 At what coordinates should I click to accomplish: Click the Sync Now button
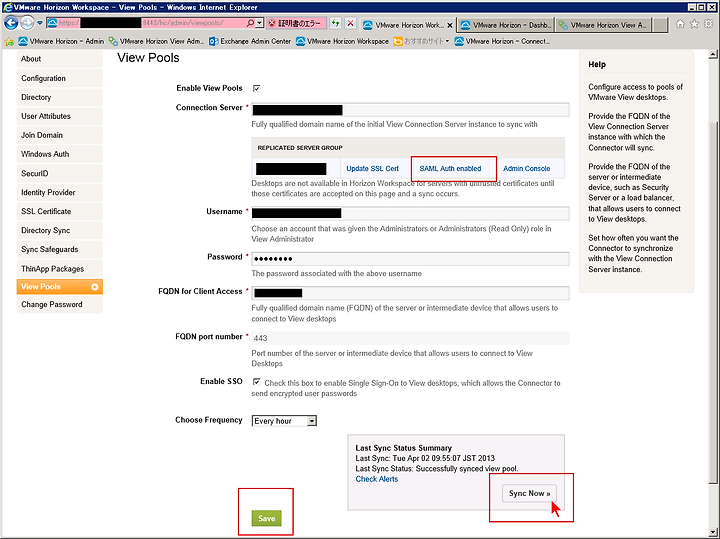(529, 493)
